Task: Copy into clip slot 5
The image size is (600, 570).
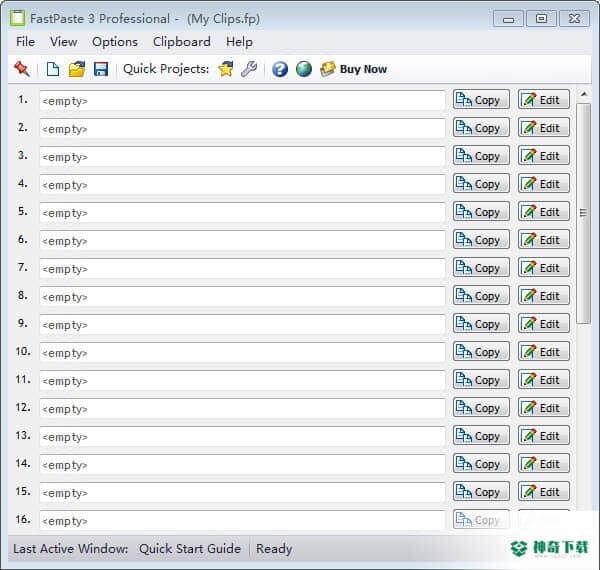Action: 481,211
